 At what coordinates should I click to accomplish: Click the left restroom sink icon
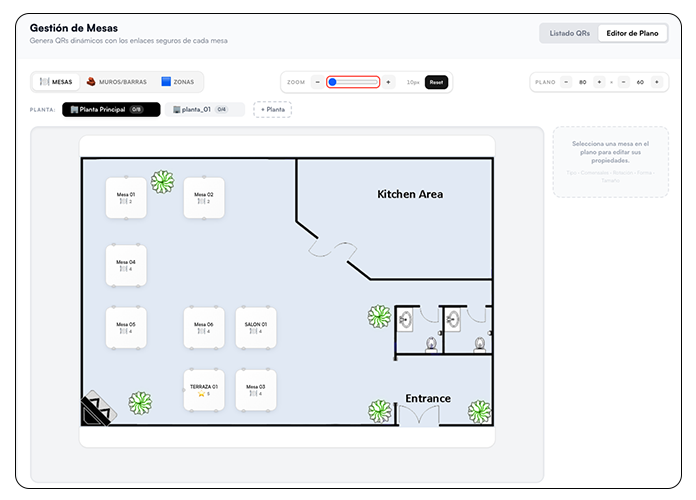[405, 319]
